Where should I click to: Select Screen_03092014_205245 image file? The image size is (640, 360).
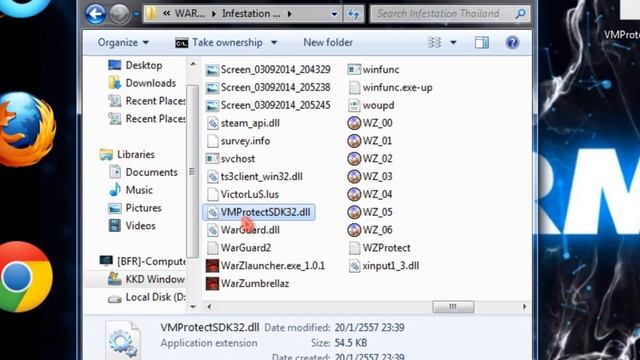click(x=268, y=105)
